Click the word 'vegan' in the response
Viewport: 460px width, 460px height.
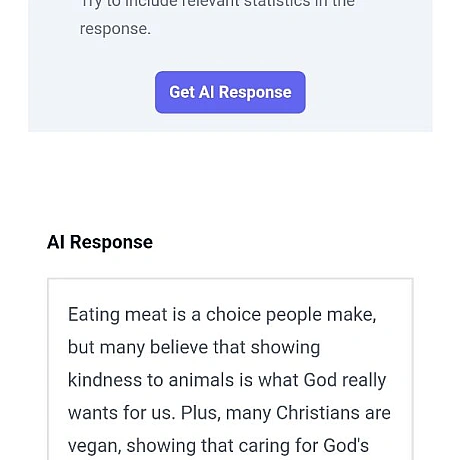[95, 446]
